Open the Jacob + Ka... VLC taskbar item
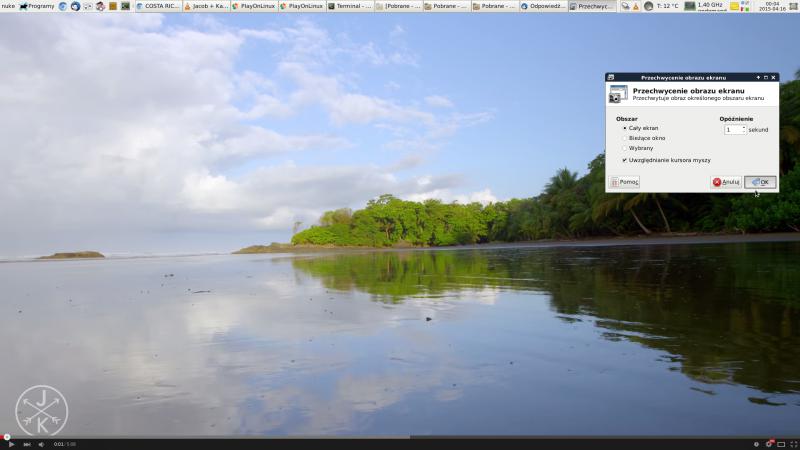This screenshot has width=800, height=450. coord(205,6)
